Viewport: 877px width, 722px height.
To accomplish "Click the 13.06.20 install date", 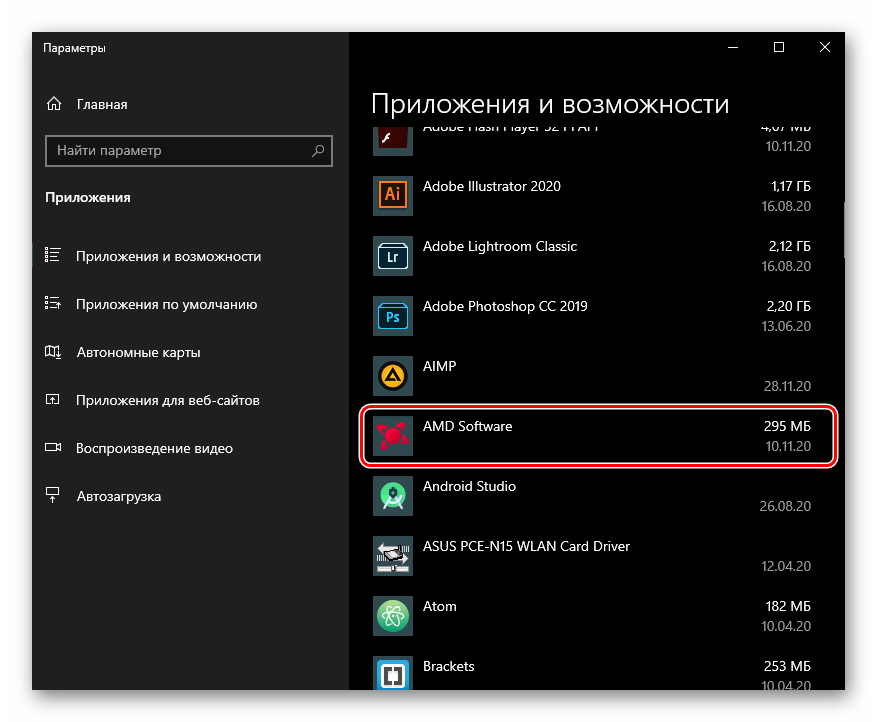I will coord(786,326).
